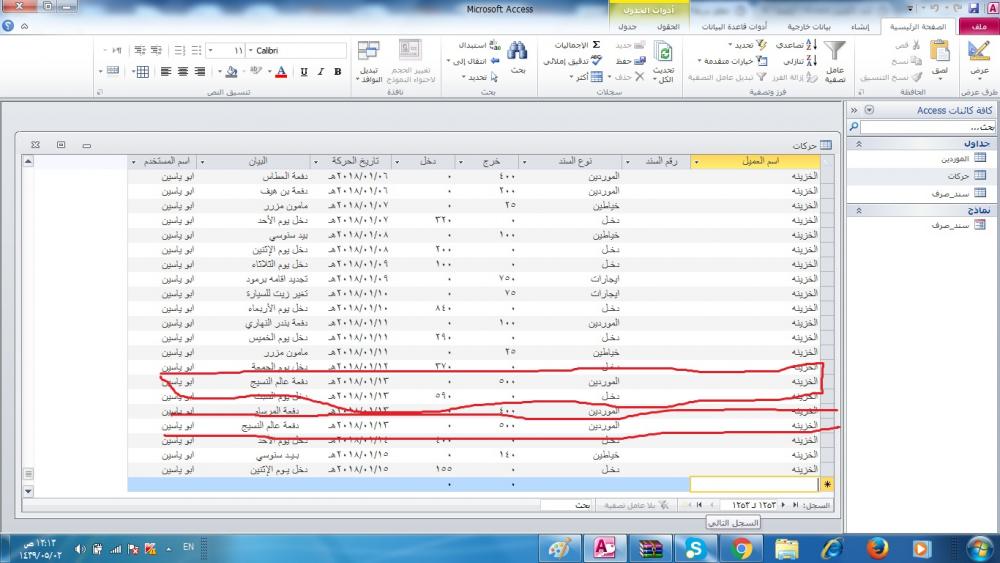Click the fill color bucket icon
Image resolution: width=1000 pixels, height=563 pixels.
coord(232,71)
